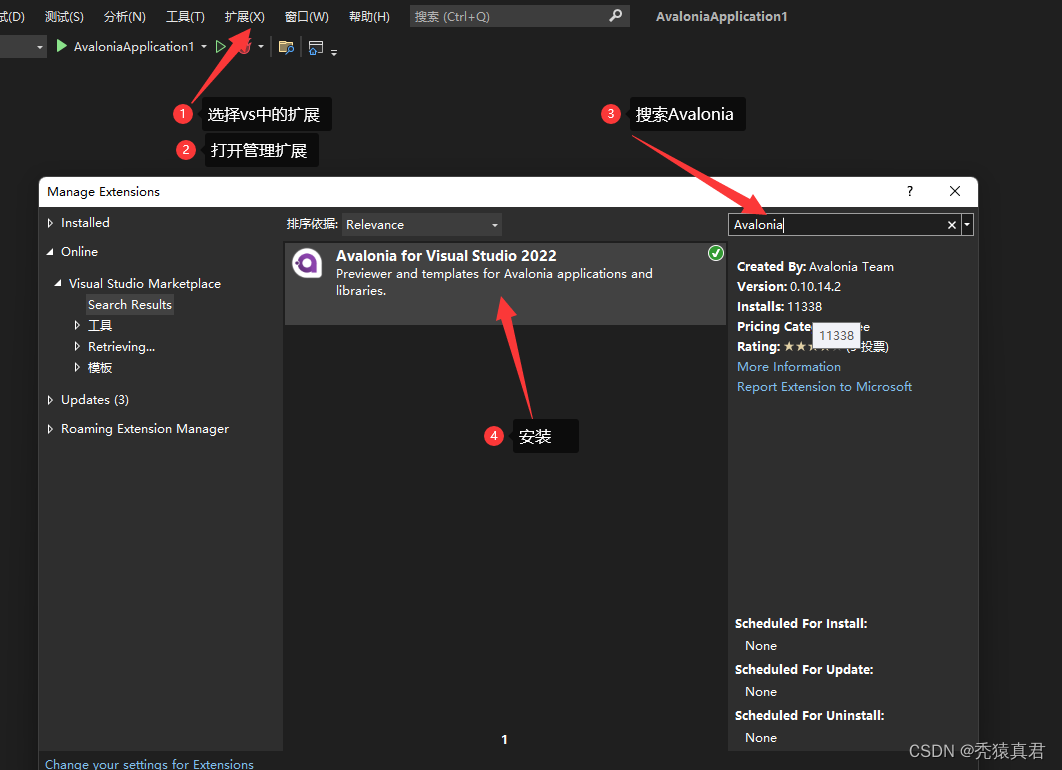
Task: Open the More Information link
Action: click(788, 366)
